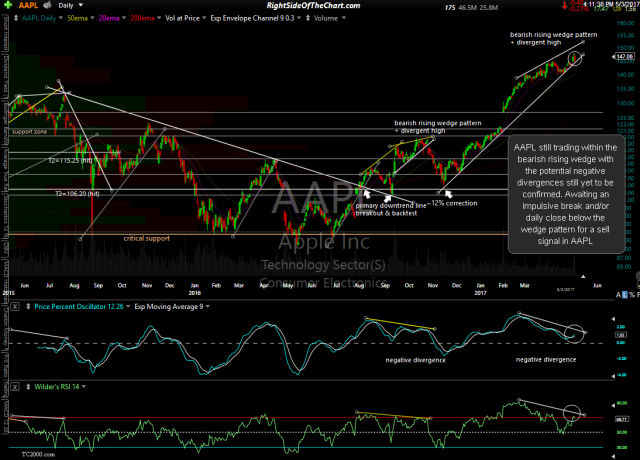Click the lower scale arrow of the PPO pane

(x=613, y=376)
